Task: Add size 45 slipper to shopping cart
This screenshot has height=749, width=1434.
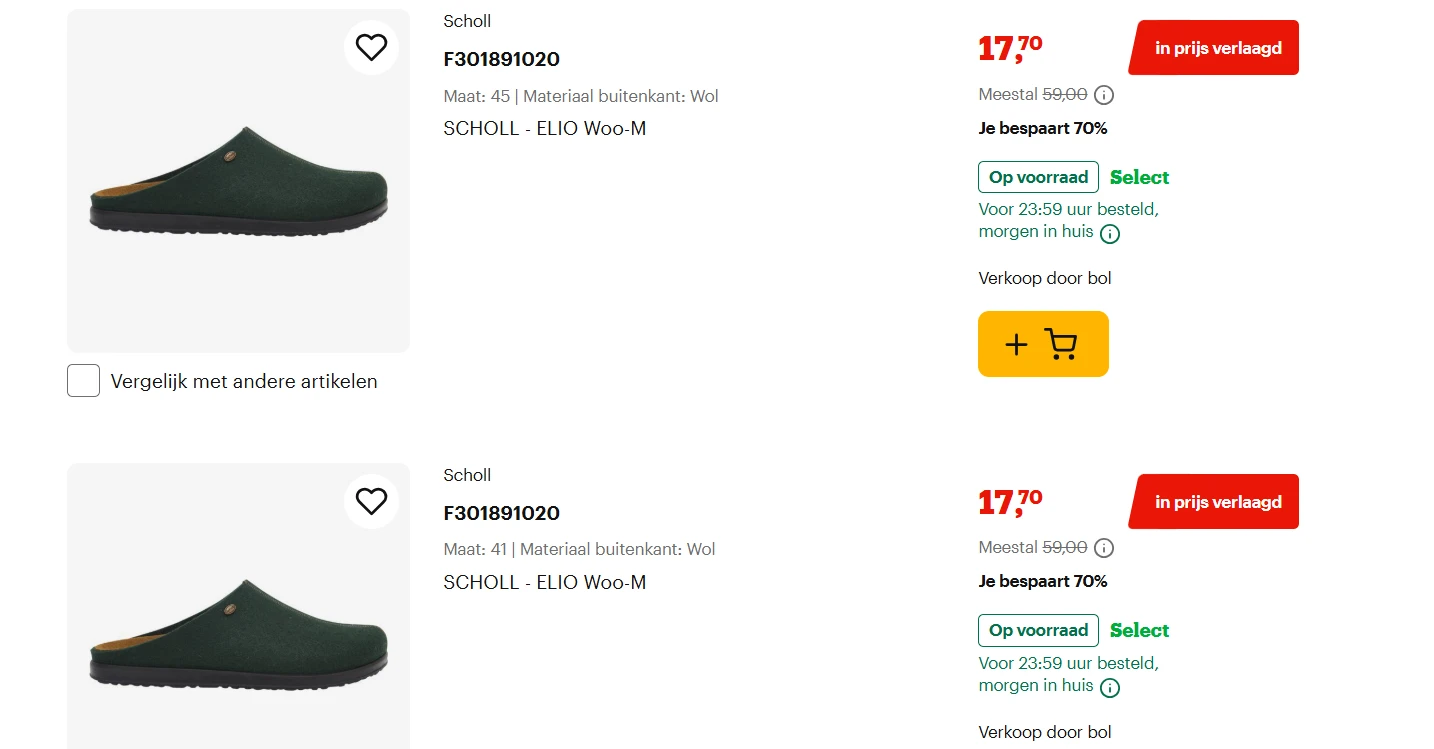Action: click(x=1043, y=344)
